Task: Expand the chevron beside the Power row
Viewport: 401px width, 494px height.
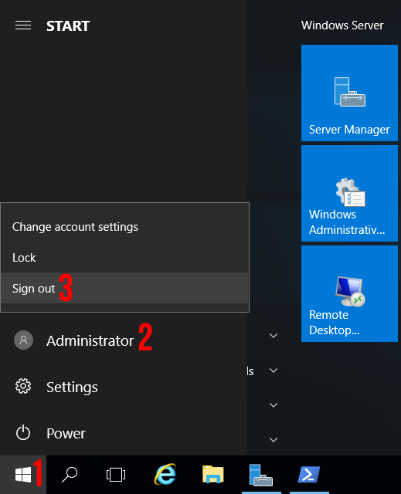Action: pyautogui.click(x=273, y=440)
